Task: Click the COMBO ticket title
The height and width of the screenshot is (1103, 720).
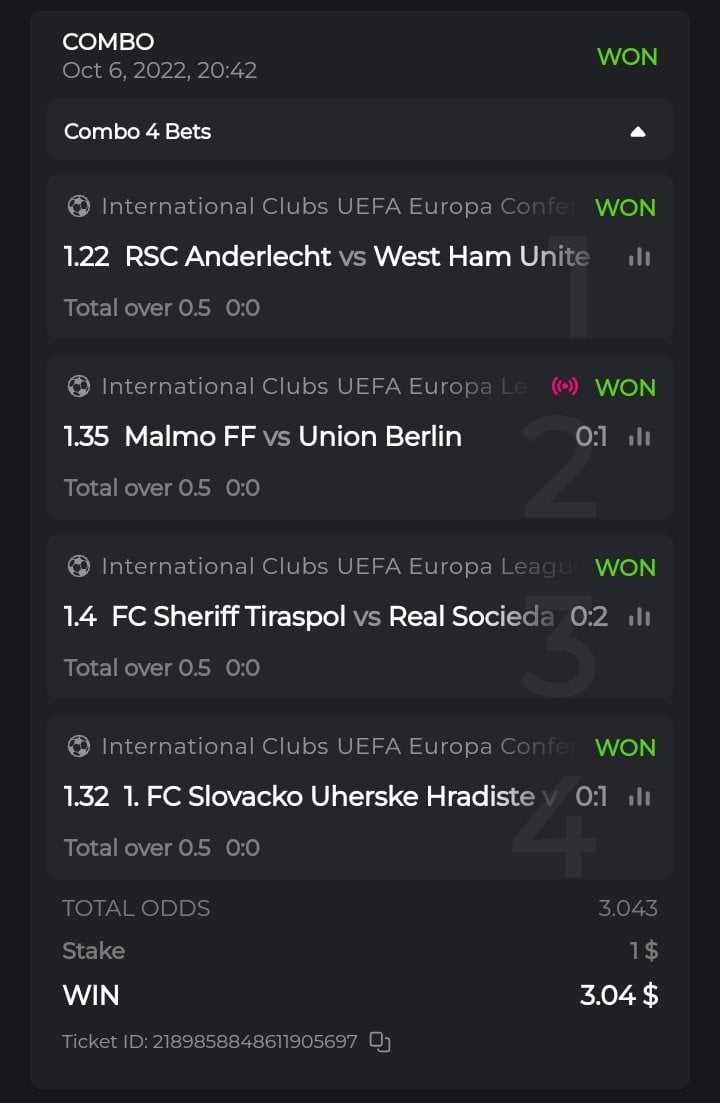Action: (108, 42)
